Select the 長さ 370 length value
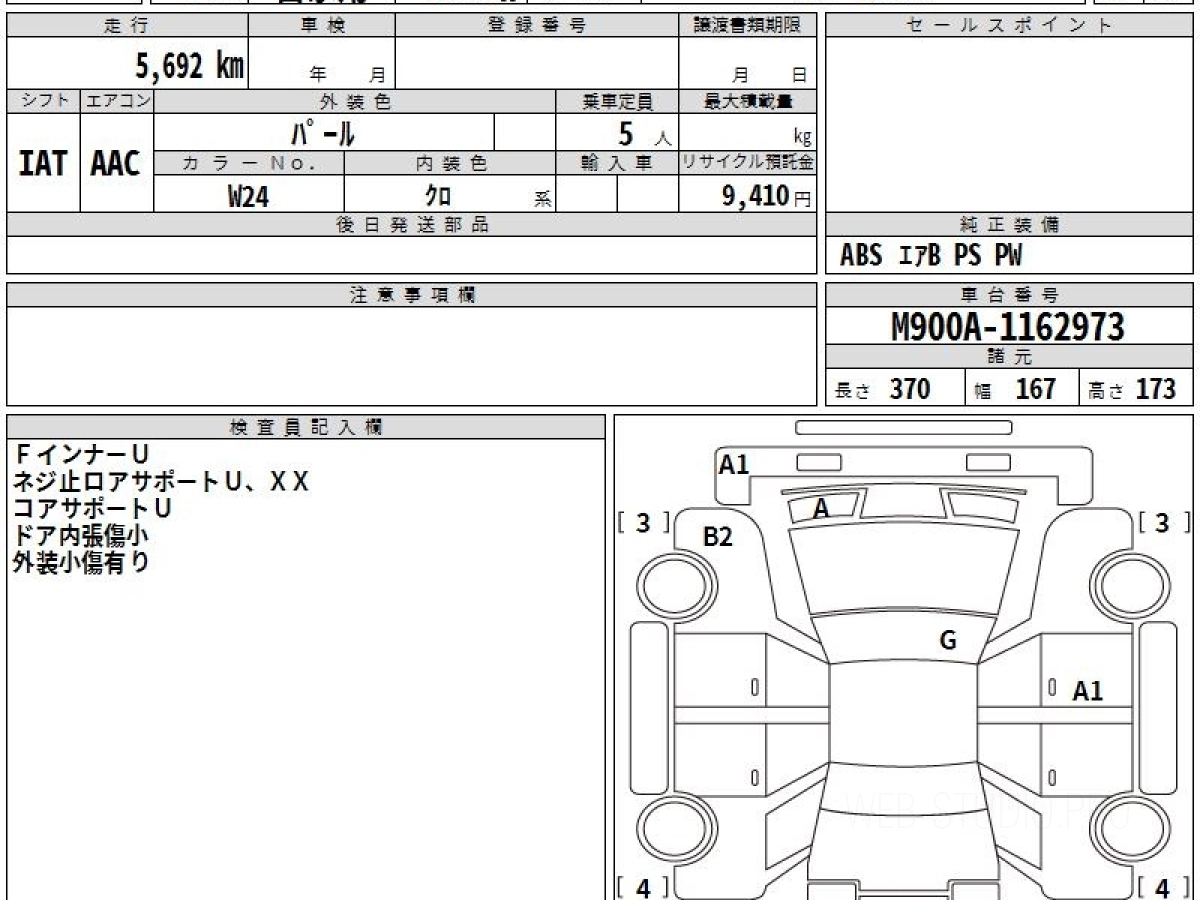 click(x=883, y=389)
